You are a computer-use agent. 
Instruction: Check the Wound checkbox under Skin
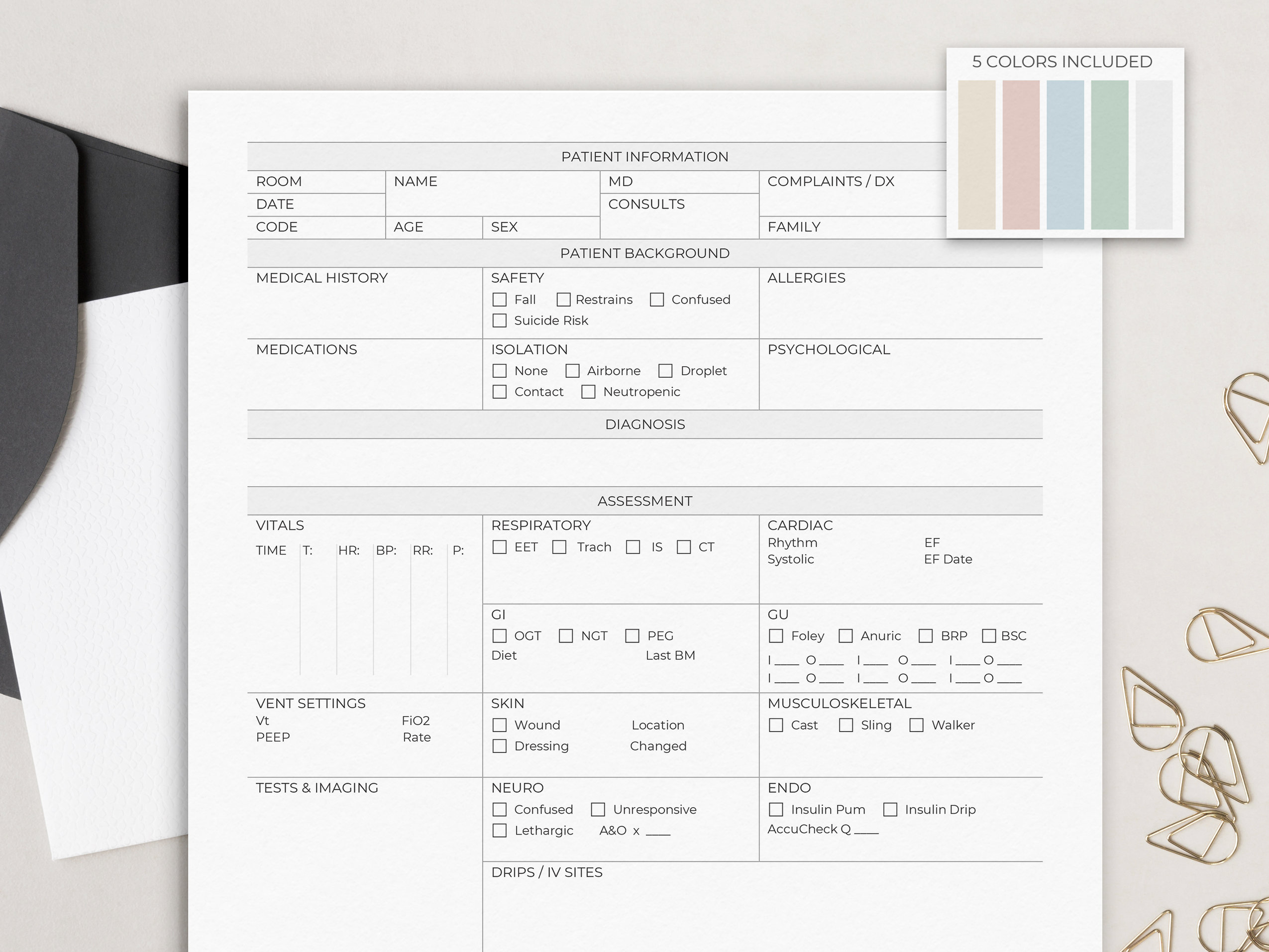tap(500, 725)
